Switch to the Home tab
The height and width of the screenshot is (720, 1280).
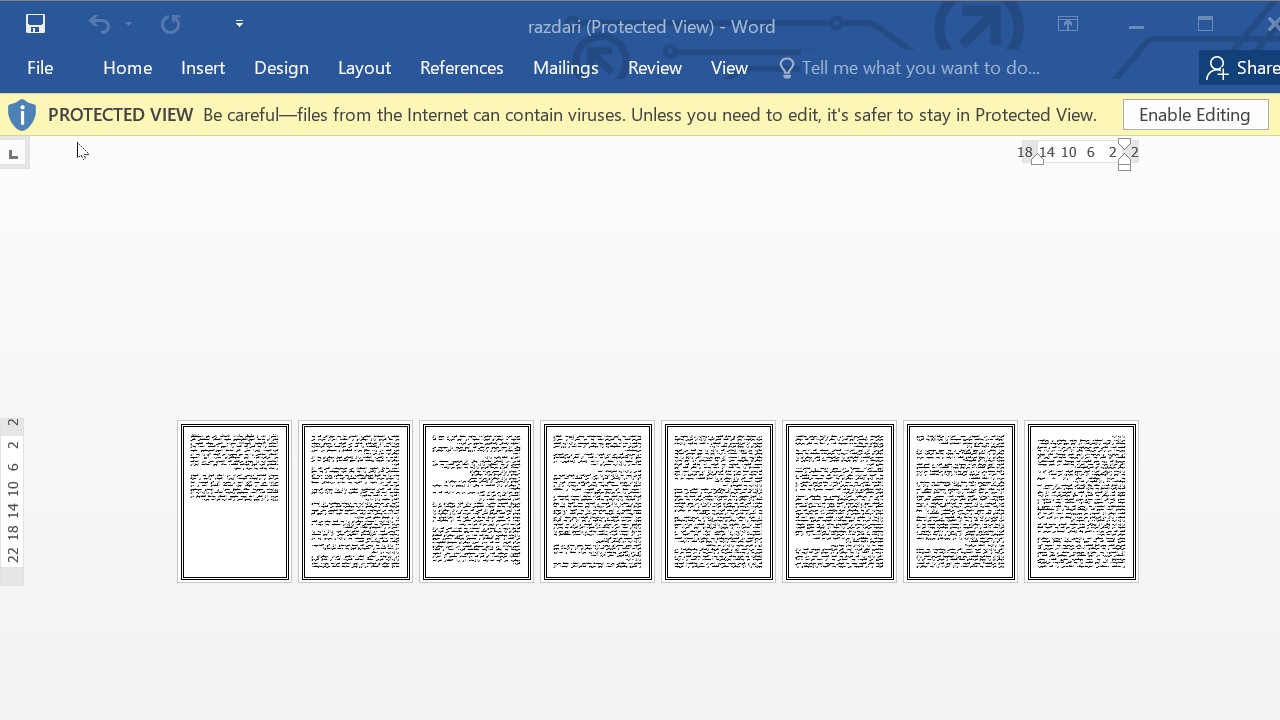127,68
